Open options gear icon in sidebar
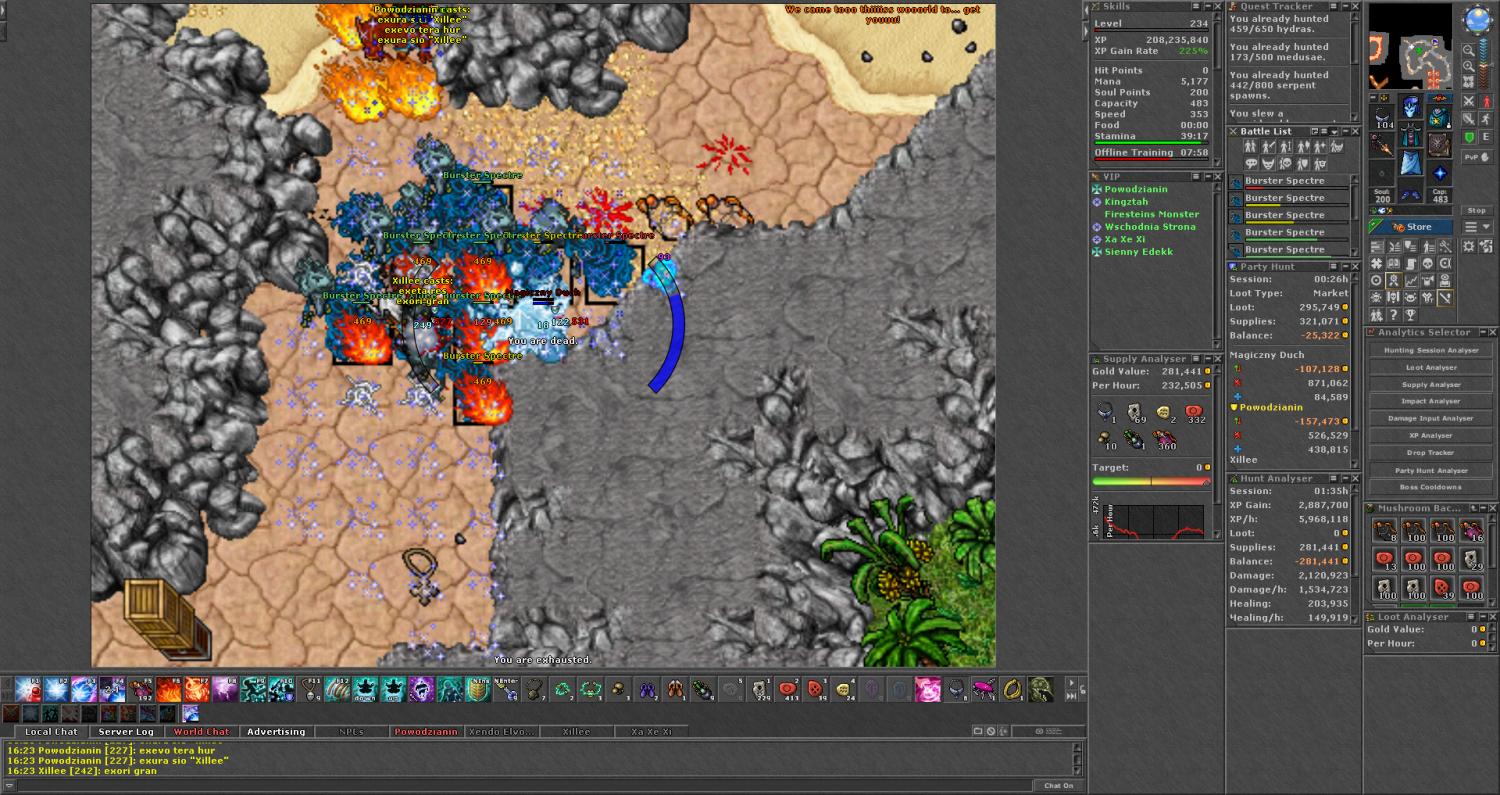This screenshot has width=1500, height=795. pos(1469,246)
